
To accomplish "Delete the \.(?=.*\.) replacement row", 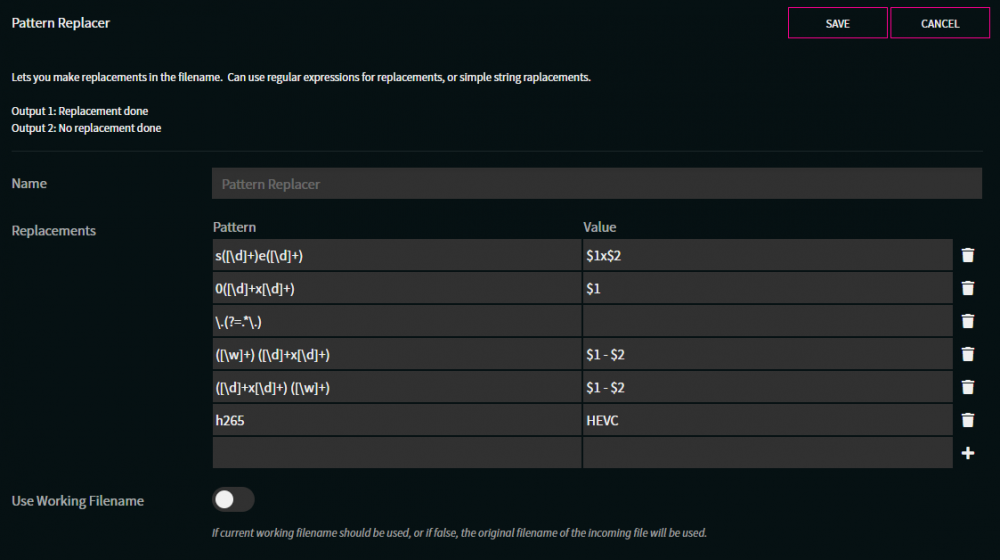I will 967,321.
